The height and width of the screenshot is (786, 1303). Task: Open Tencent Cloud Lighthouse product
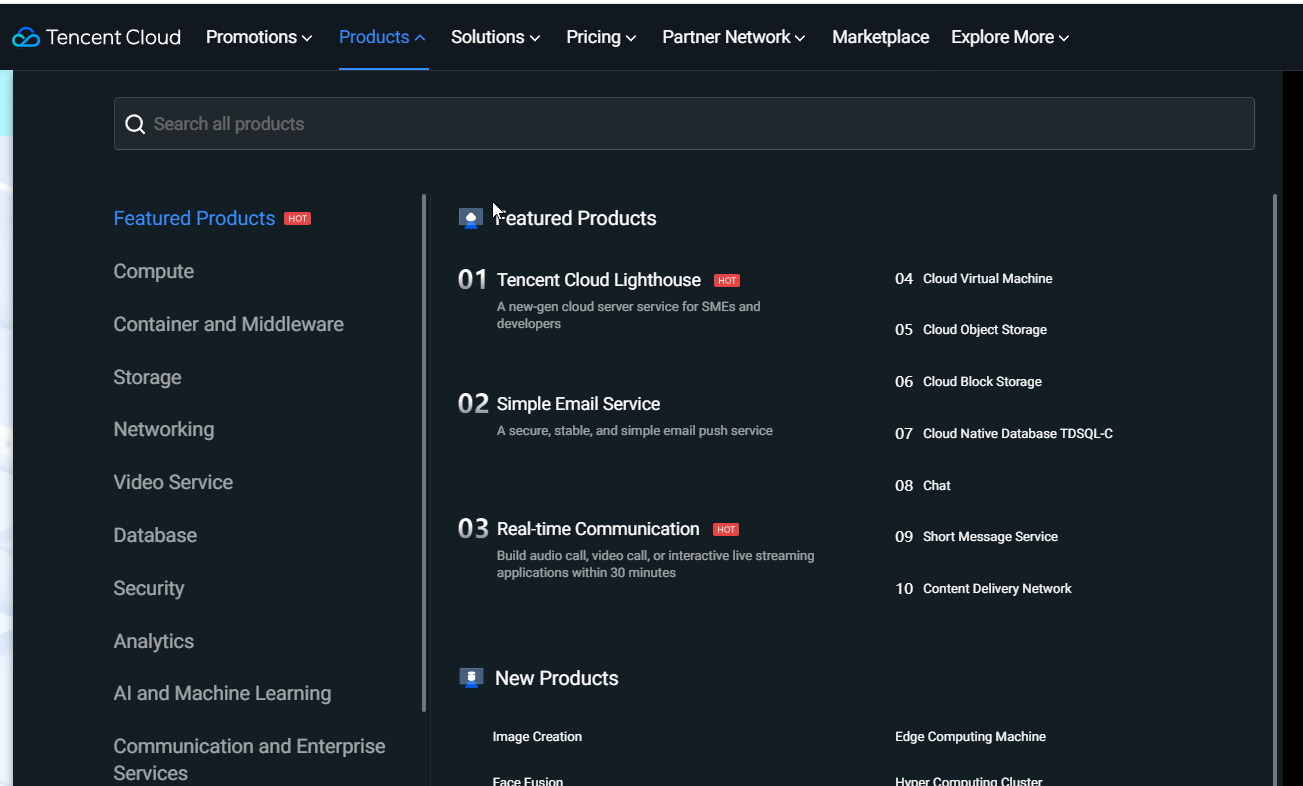(599, 280)
